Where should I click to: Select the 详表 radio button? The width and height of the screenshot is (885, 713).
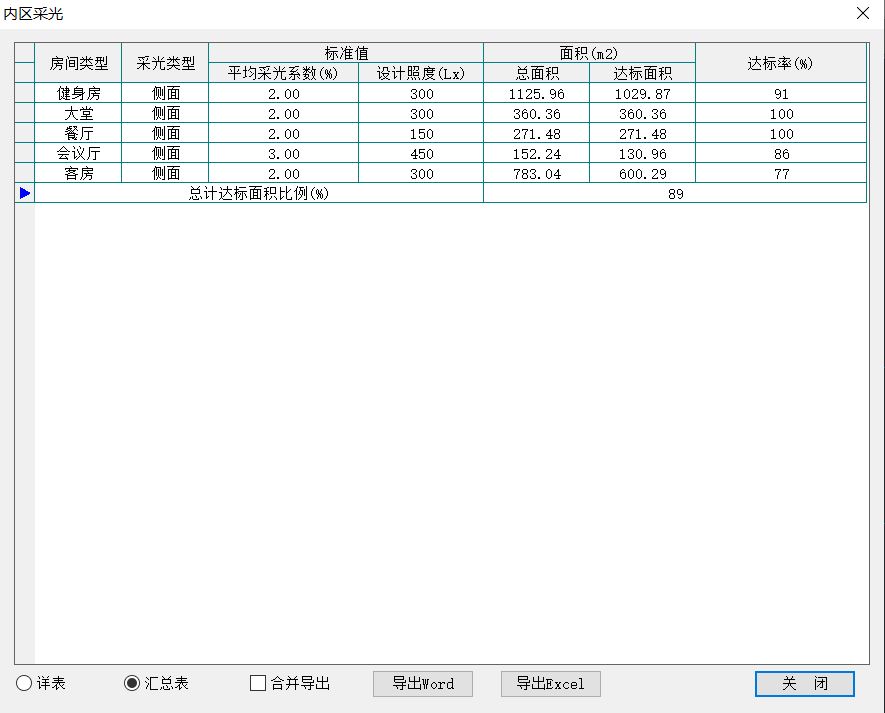point(24,684)
